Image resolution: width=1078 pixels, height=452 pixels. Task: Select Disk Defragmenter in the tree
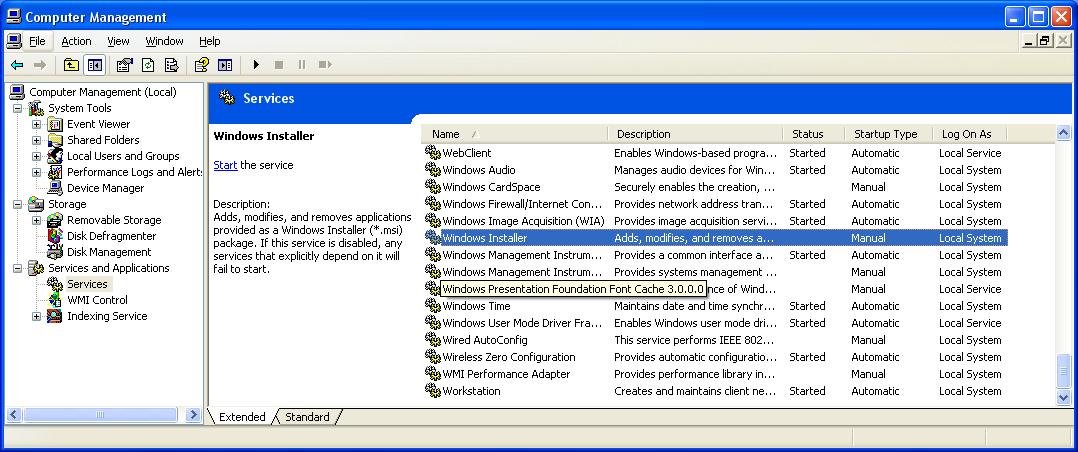[111, 236]
